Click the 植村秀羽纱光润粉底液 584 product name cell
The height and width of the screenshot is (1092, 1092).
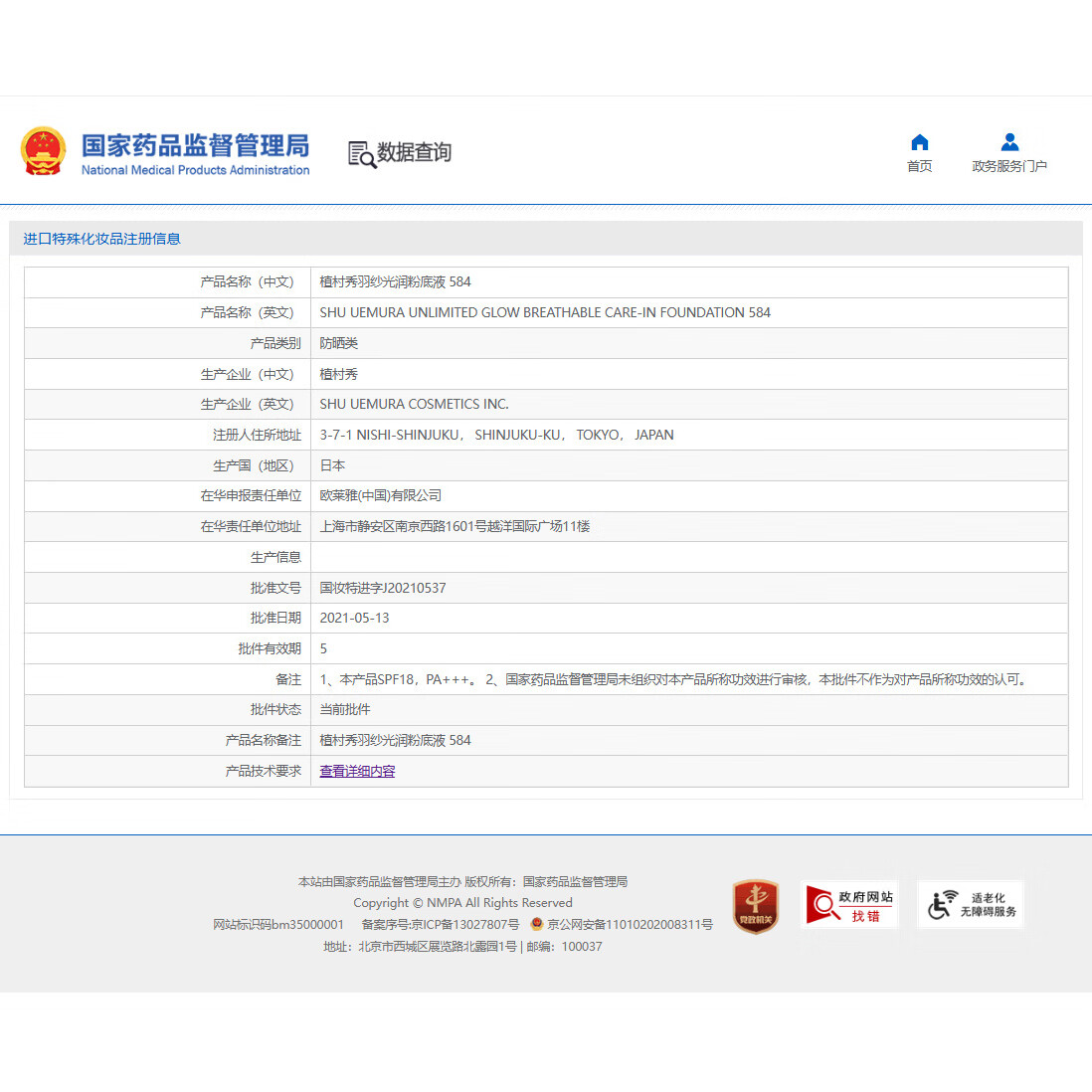[x=395, y=281]
